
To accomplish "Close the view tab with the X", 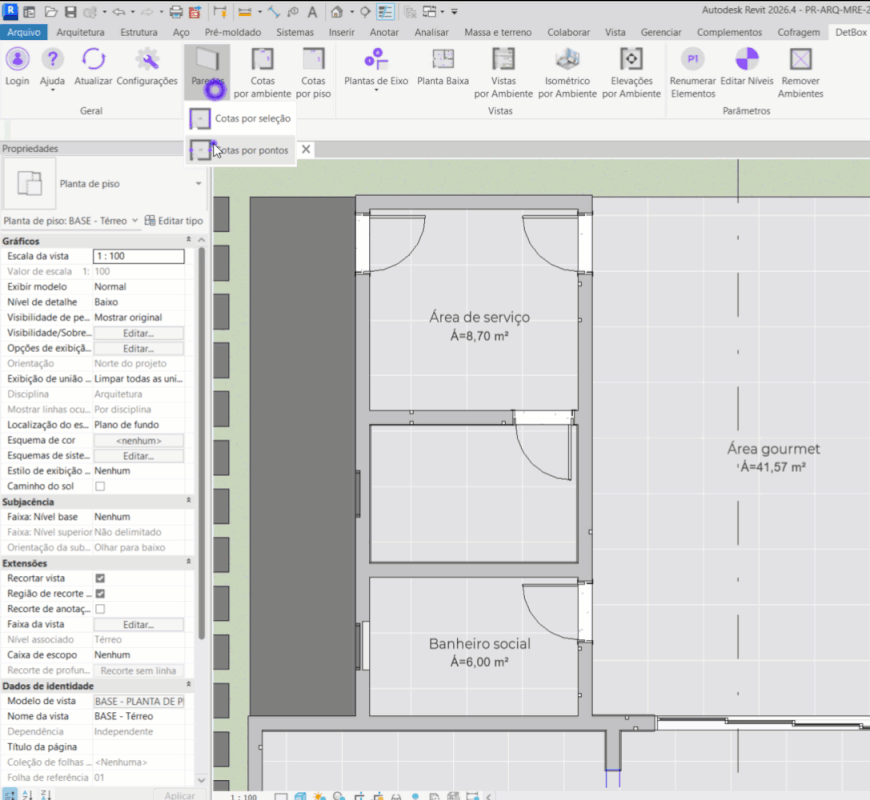I will 306,149.
